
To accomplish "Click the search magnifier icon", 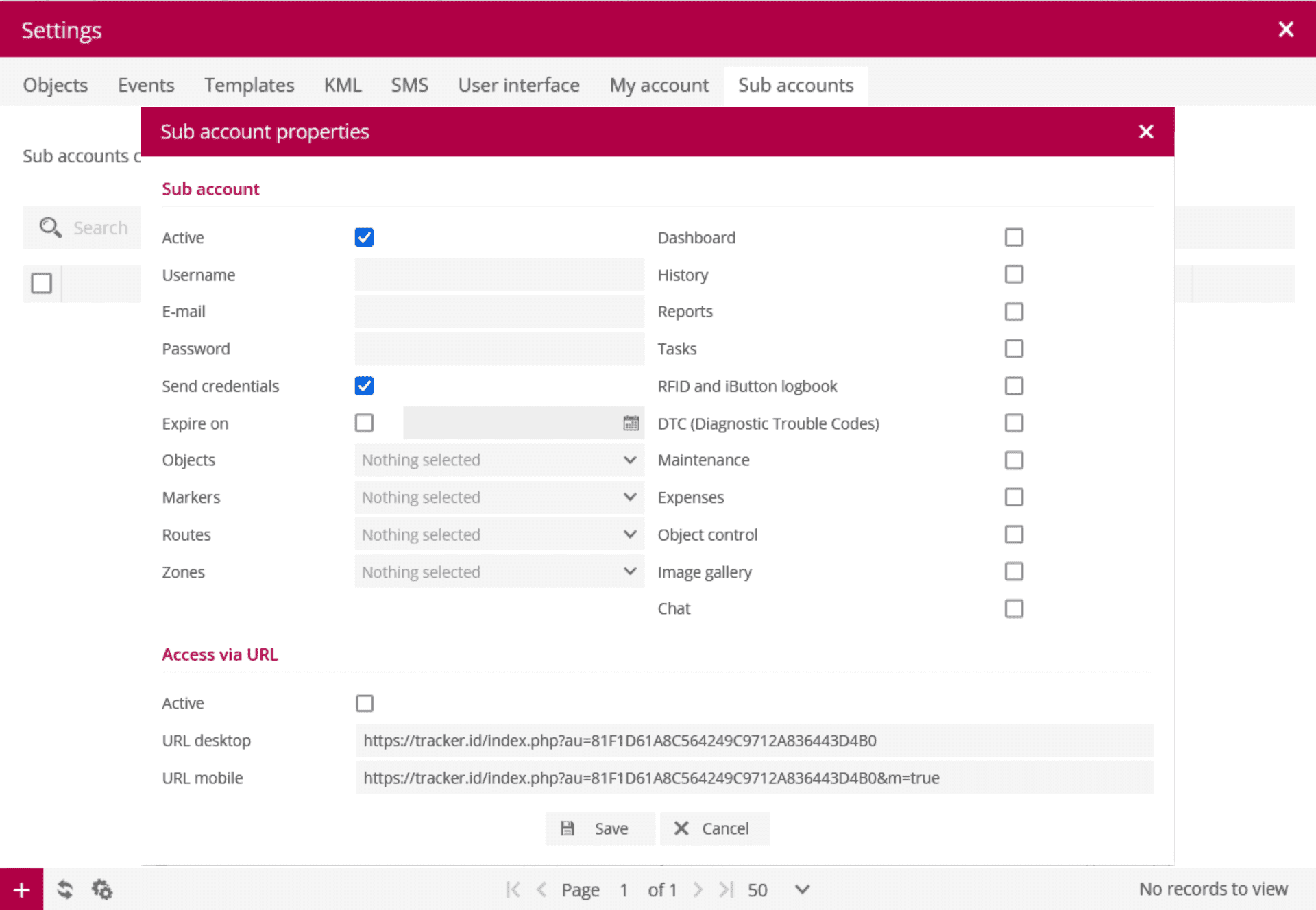I will pos(50,227).
